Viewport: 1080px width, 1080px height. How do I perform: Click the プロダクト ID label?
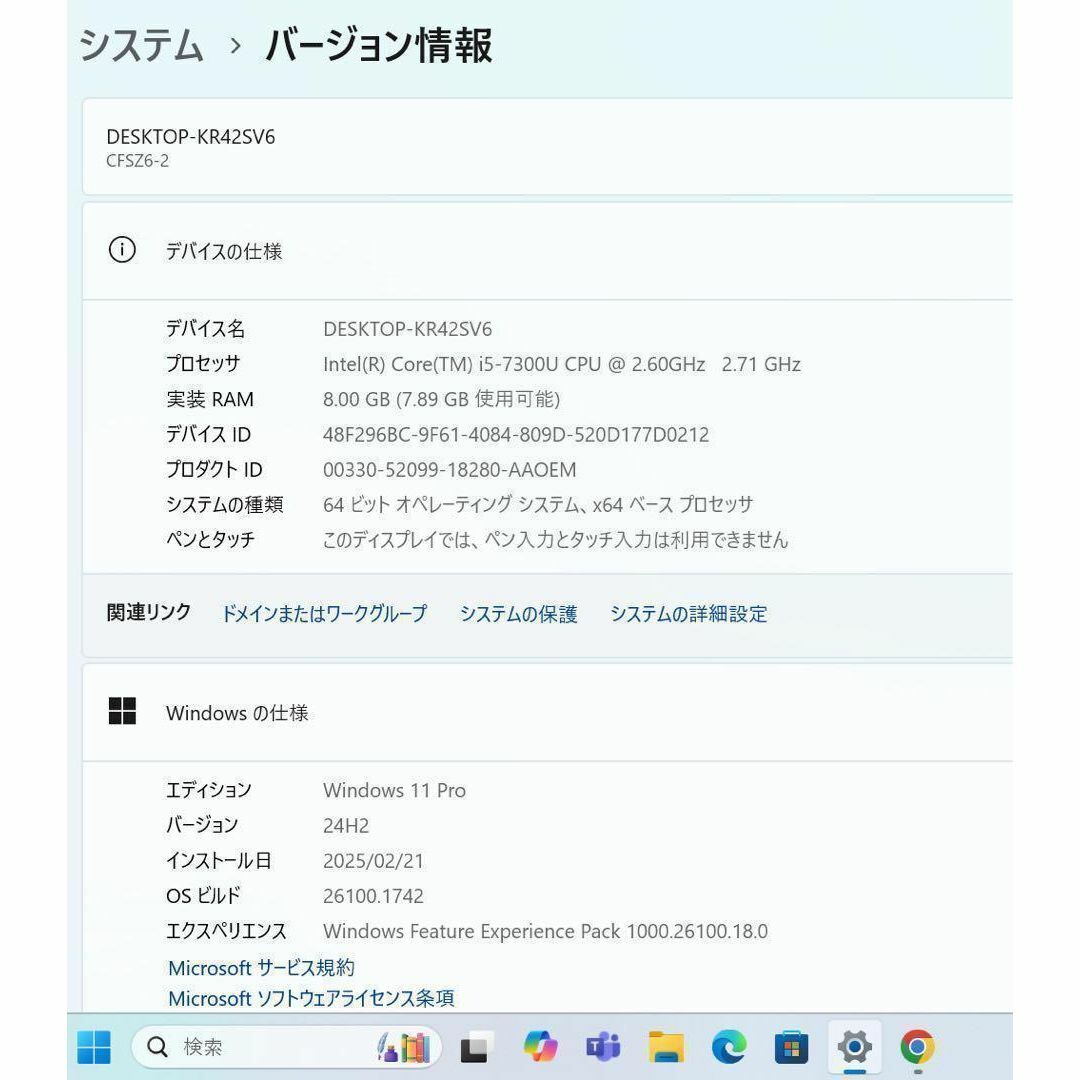pos(214,470)
